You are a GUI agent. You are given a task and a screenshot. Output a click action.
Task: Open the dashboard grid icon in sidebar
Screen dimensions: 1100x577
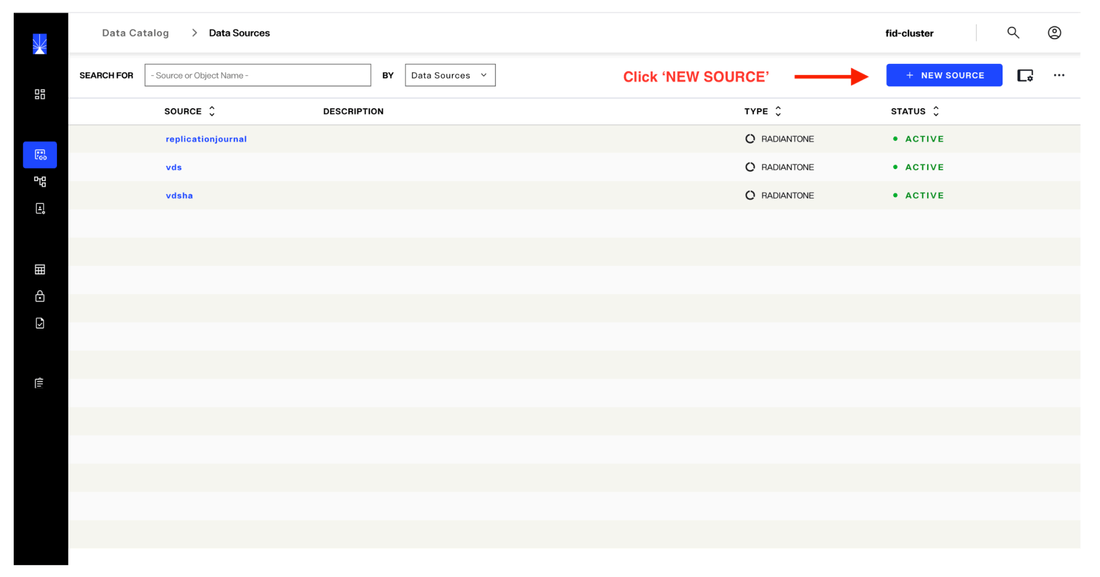40,94
